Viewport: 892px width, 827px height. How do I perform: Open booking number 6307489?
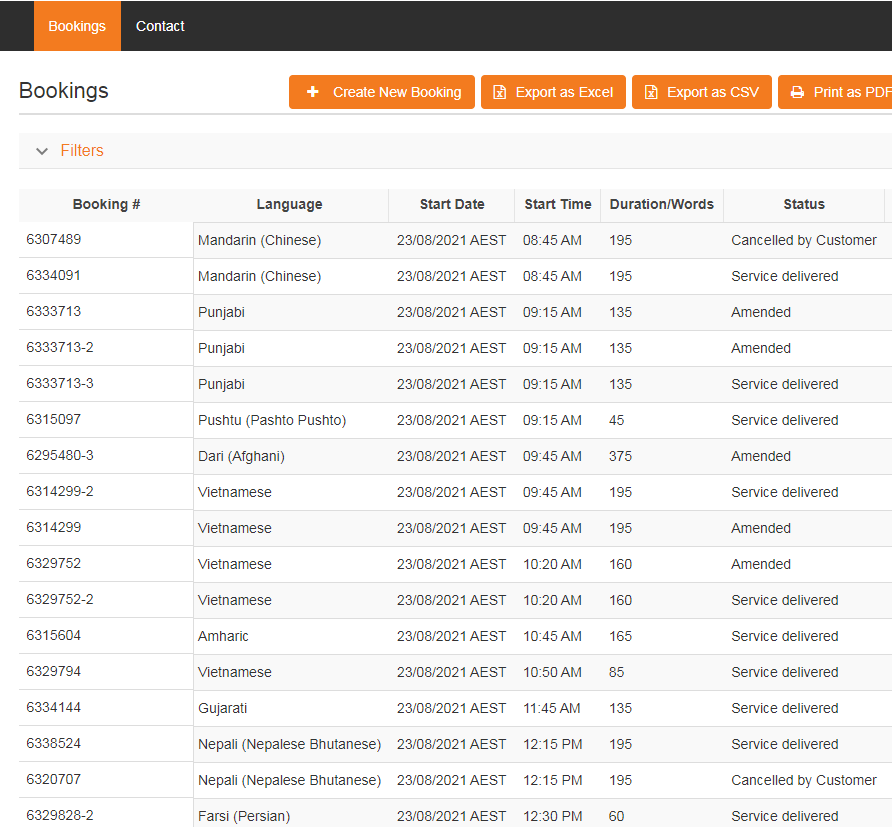[54, 240]
